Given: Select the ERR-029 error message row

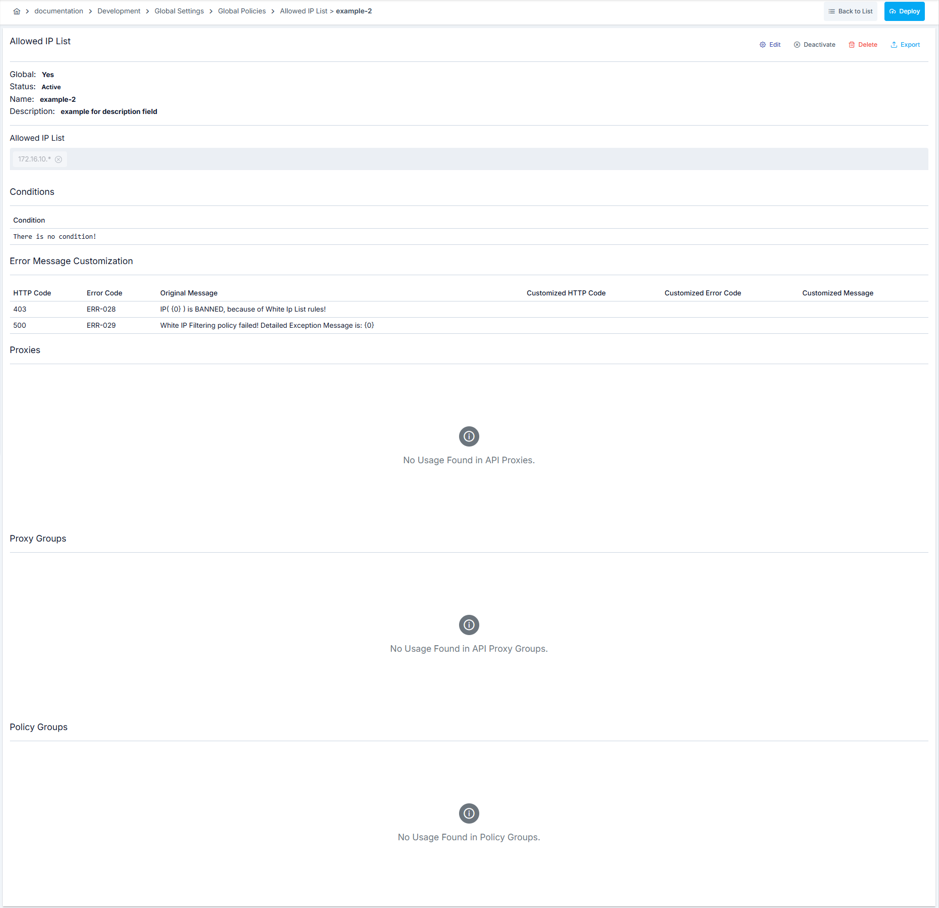Looking at the screenshot, I should tap(267, 325).
